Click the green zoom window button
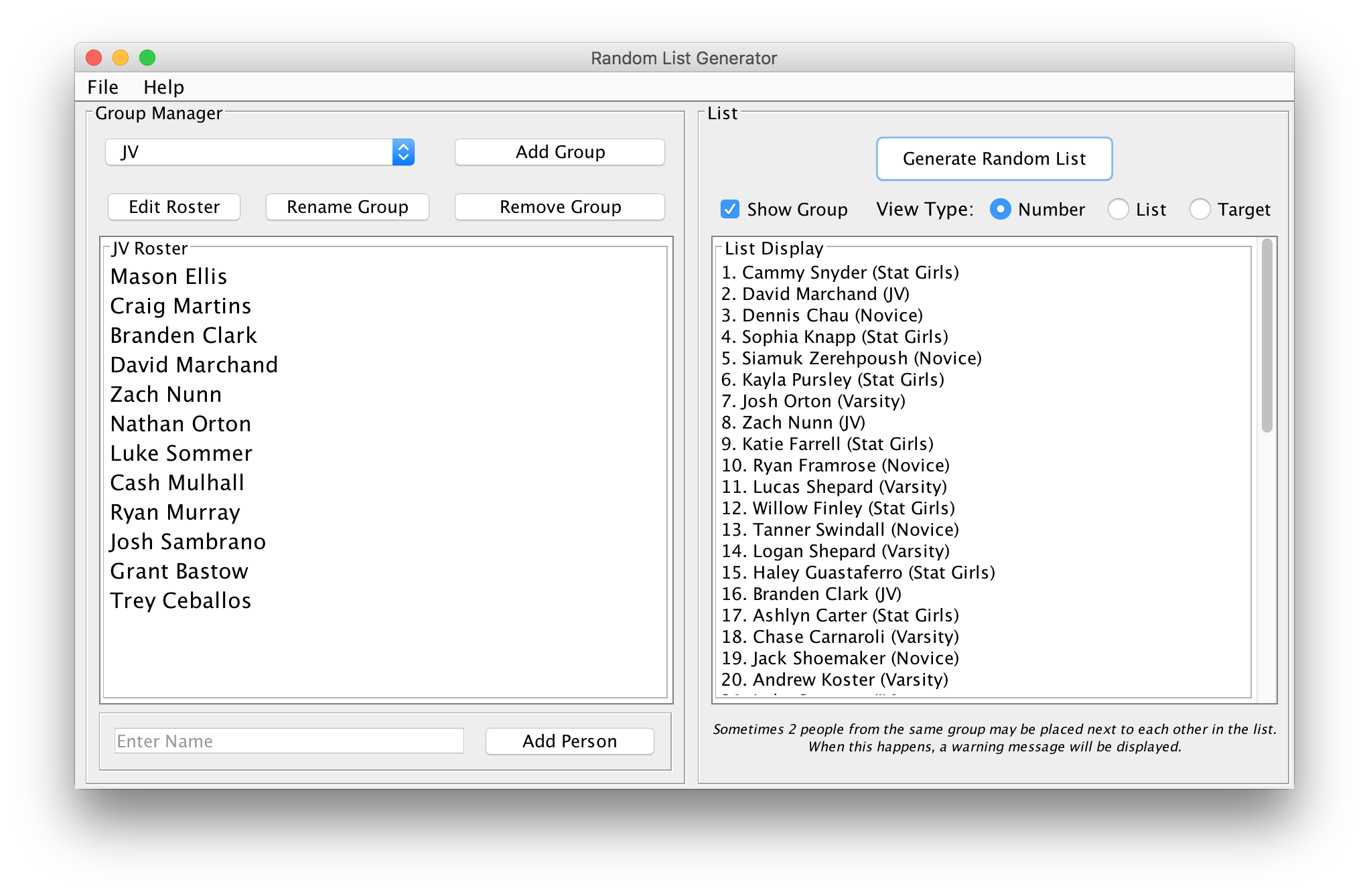Viewport: 1369px width, 896px height. pyautogui.click(x=147, y=58)
